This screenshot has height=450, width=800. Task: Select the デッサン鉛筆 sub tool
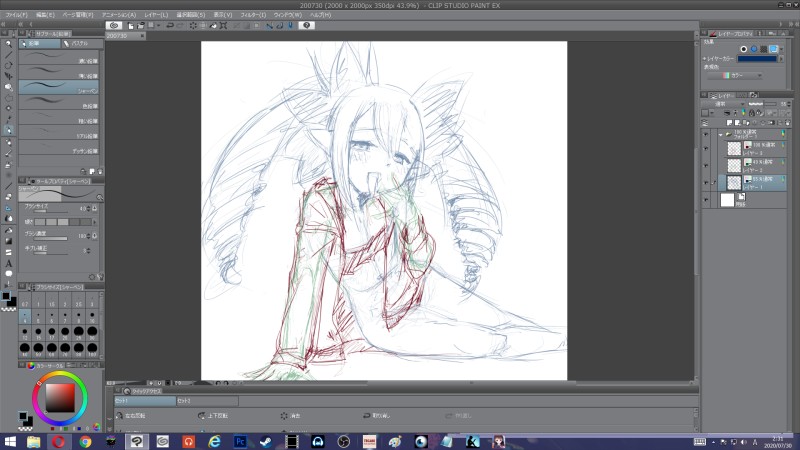59,147
